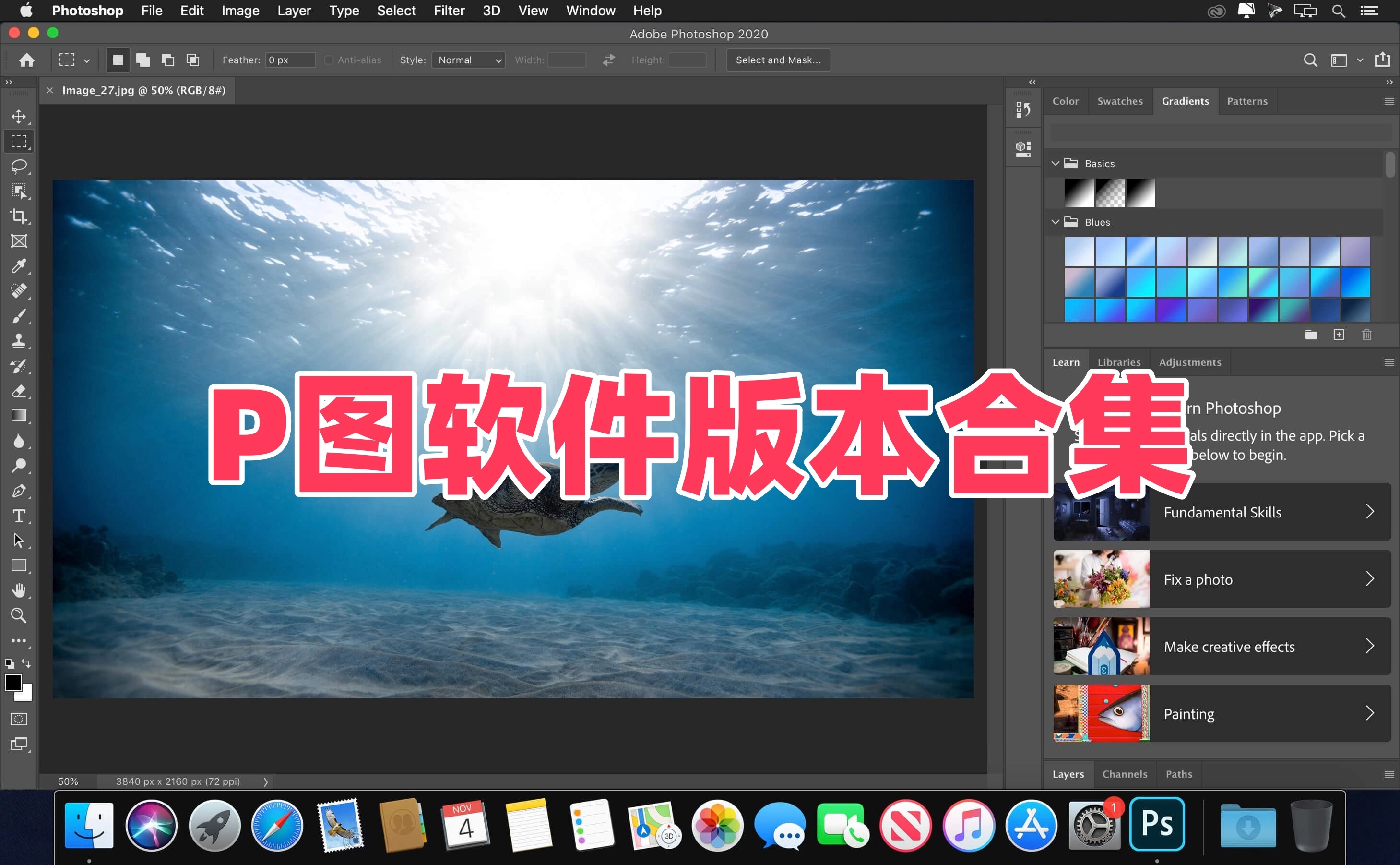This screenshot has height=865, width=1400.
Task: Enable the Anti-alias checkbox
Action: [329, 60]
